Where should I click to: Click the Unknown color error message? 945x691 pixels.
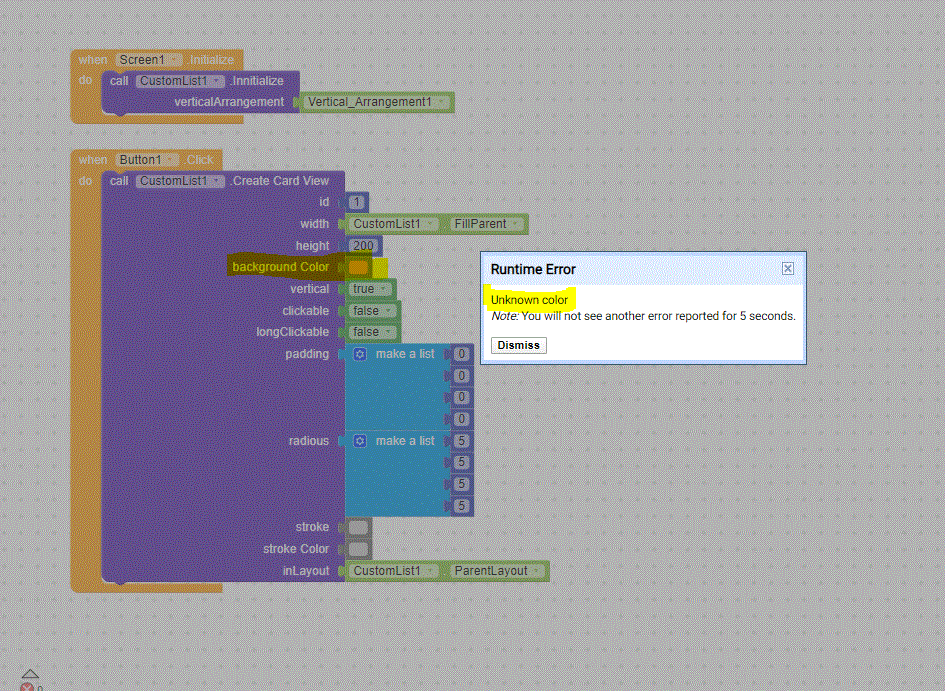pyautogui.click(x=529, y=300)
